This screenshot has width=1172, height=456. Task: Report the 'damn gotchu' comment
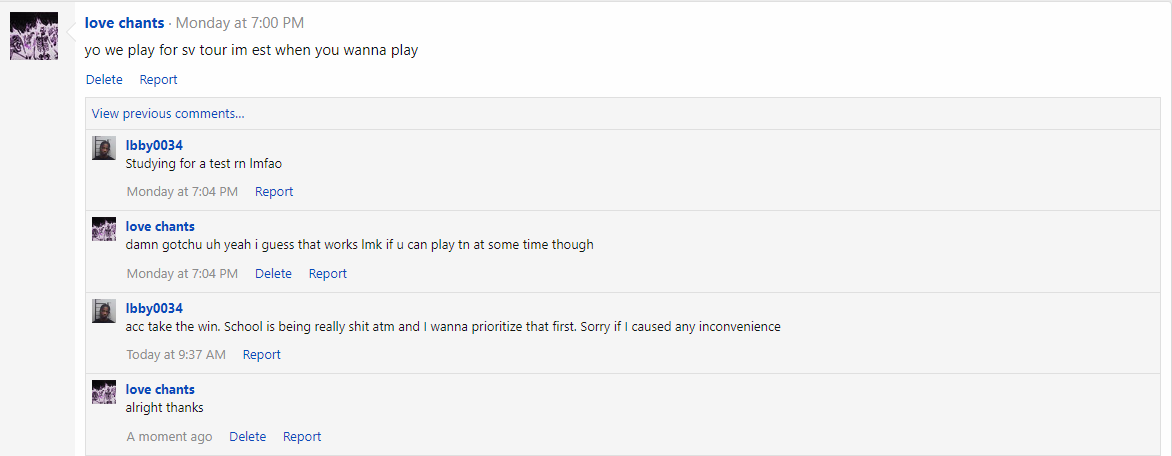point(328,274)
